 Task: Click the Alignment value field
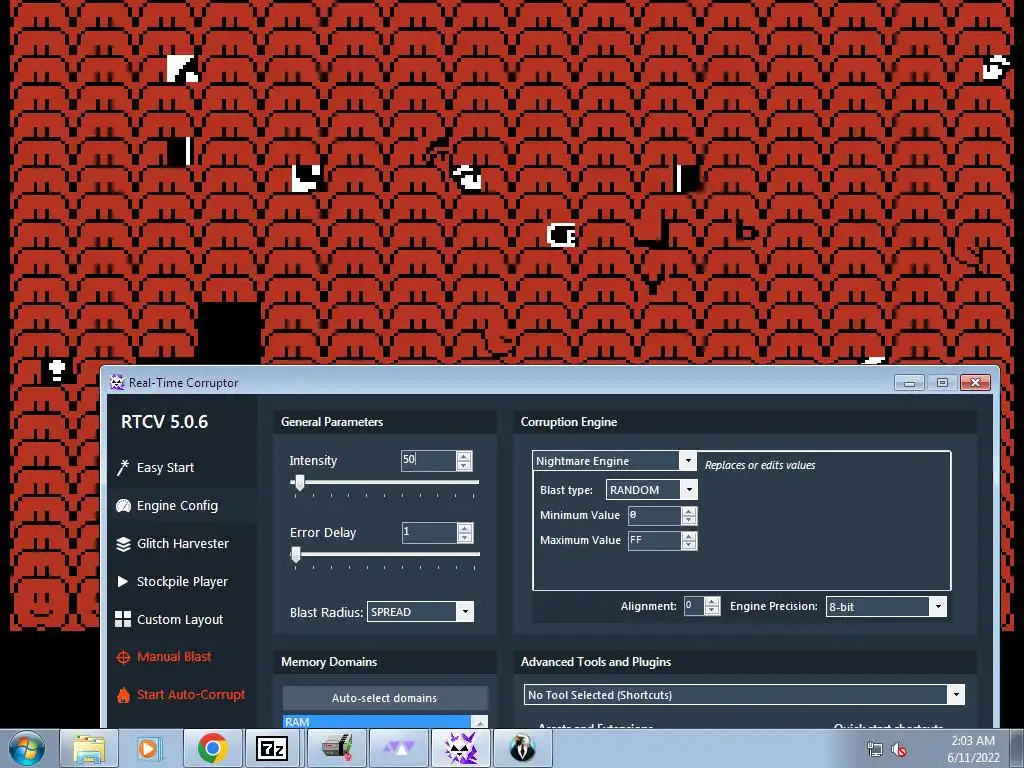click(694, 606)
